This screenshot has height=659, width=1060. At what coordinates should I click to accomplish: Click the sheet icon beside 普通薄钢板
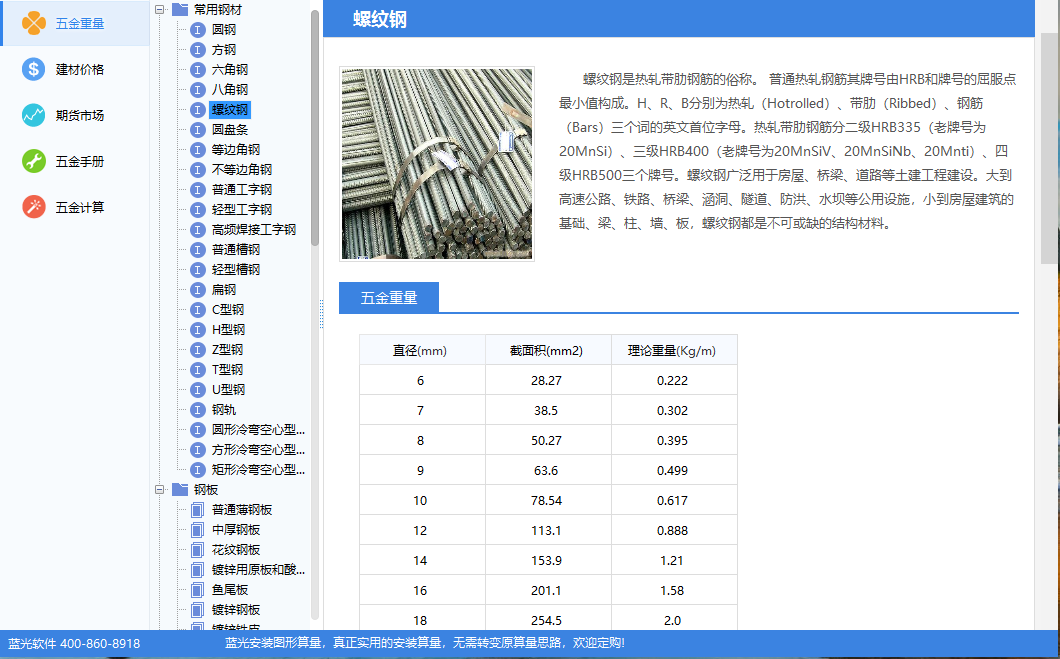197,510
